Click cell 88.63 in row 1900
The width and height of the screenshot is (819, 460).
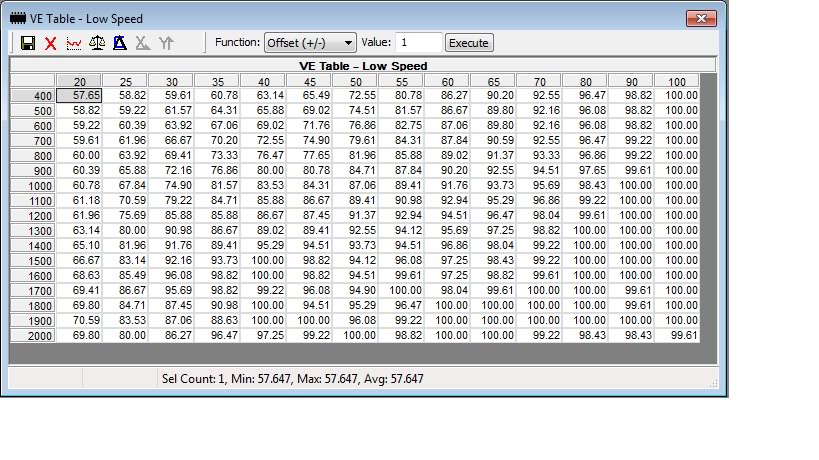(217, 321)
